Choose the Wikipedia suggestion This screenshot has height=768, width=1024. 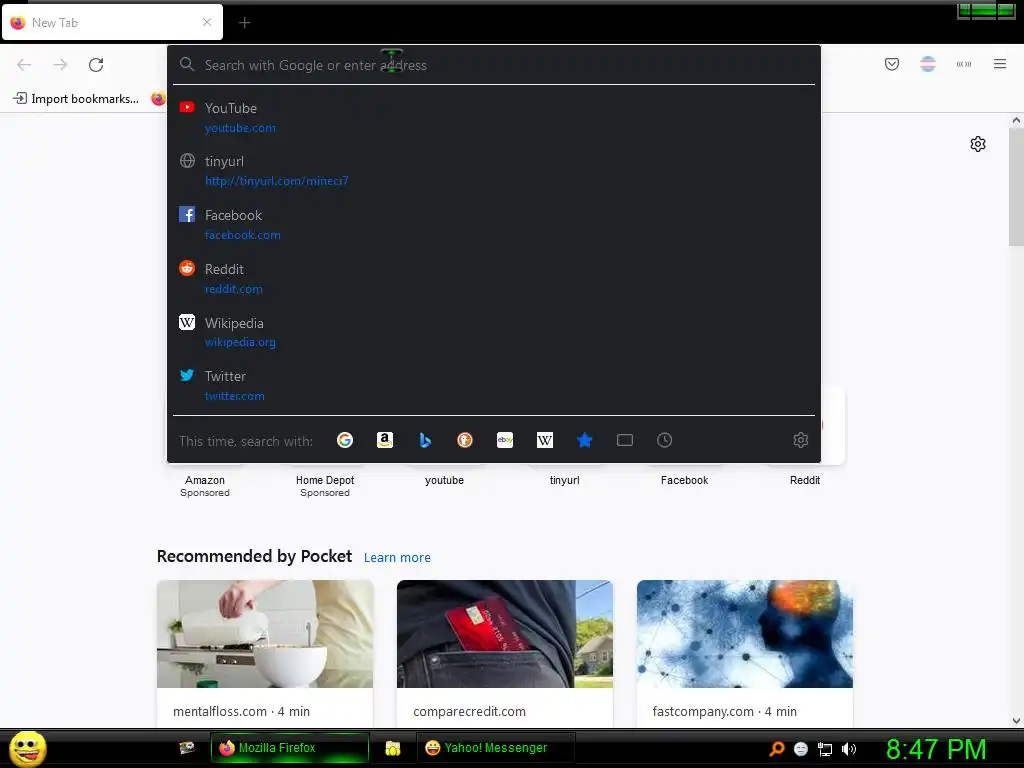click(494, 332)
